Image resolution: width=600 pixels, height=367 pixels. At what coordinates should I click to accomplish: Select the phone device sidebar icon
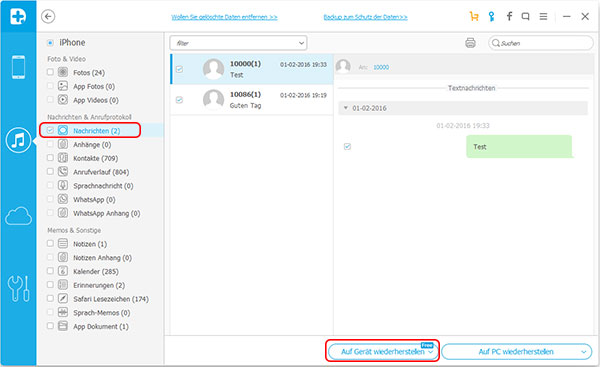(x=18, y=67)
